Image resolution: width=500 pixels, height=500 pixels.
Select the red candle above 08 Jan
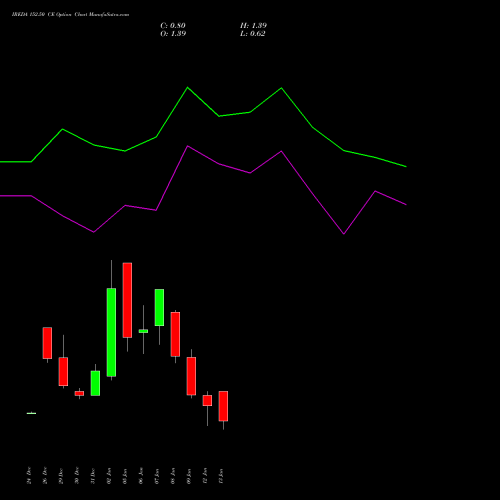pos(175,334)
